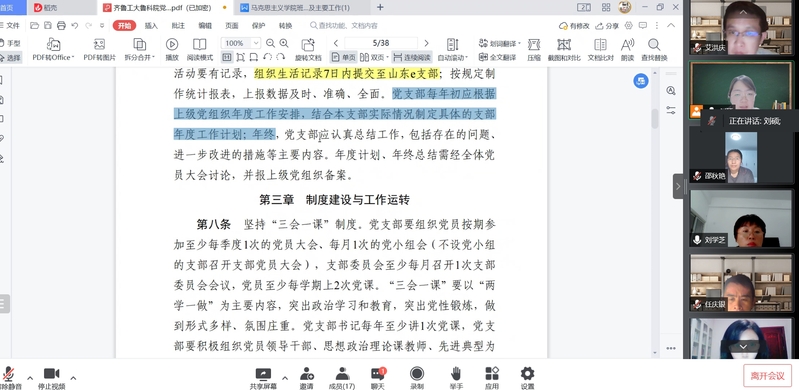Viewport: 799px width, 390px height.
Task: Open the 文档比对 compare tool
Action: click(600, 49)
